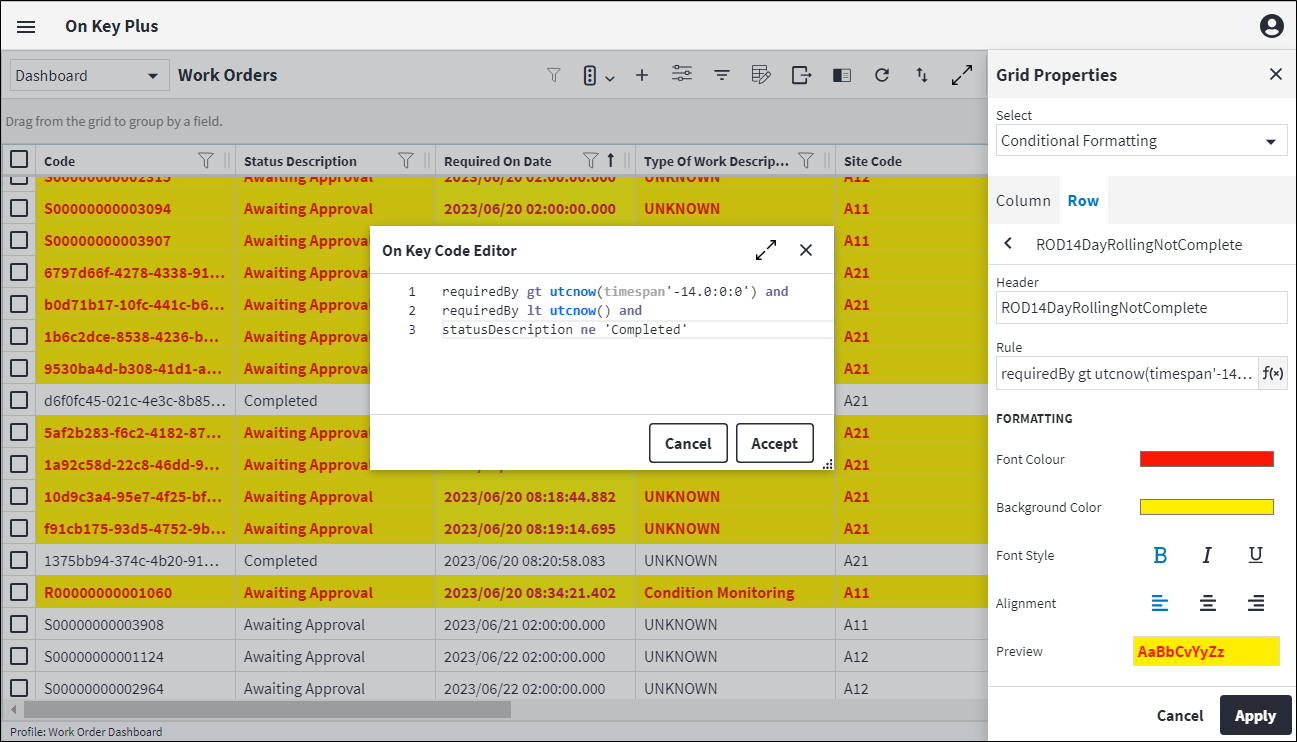Screen dimensions: 1297x742
Task: Click the Apply button in Grid Properties
Action: 1255,715
